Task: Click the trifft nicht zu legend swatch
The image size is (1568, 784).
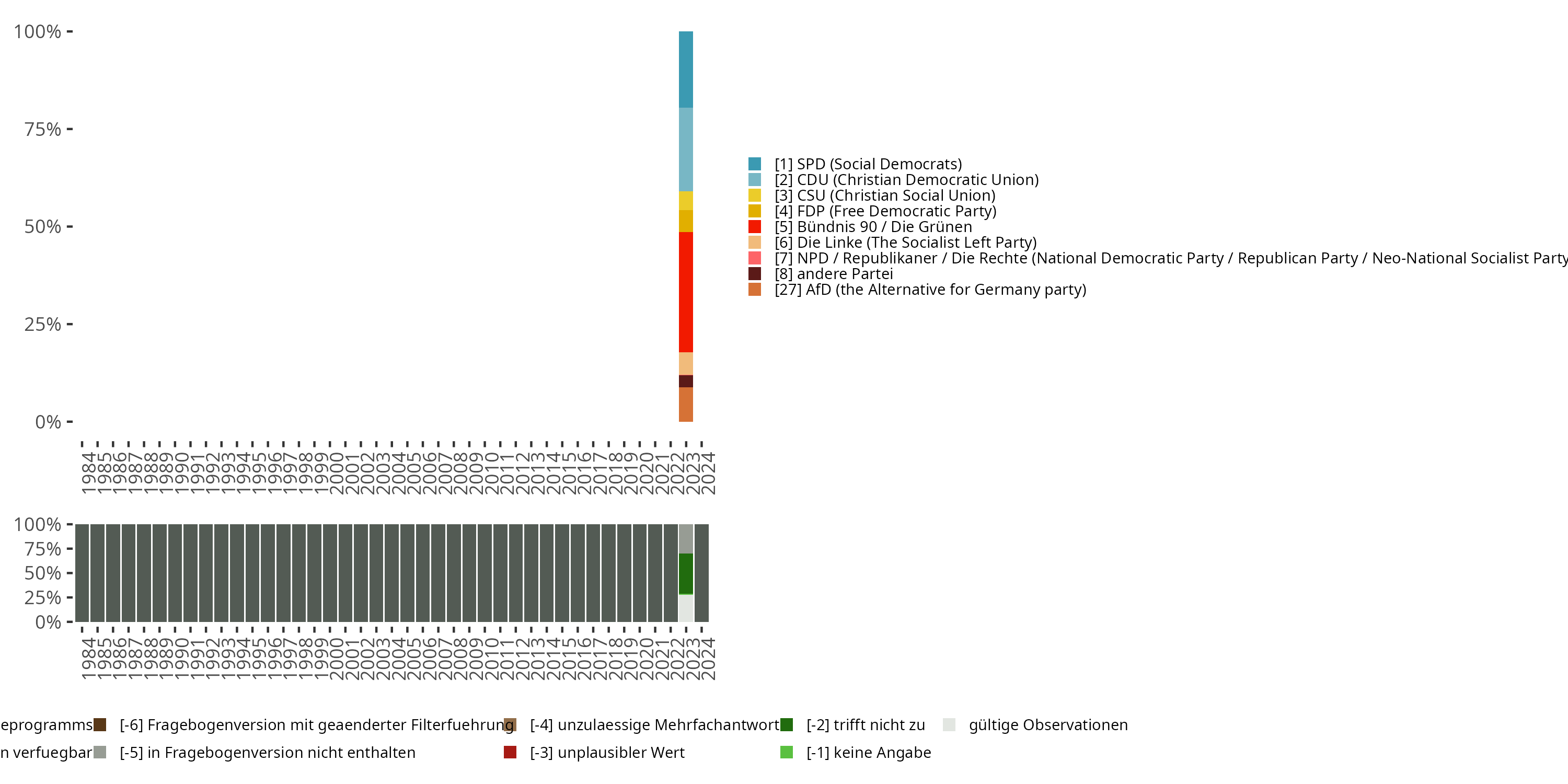Action: [x=787, y=725]
